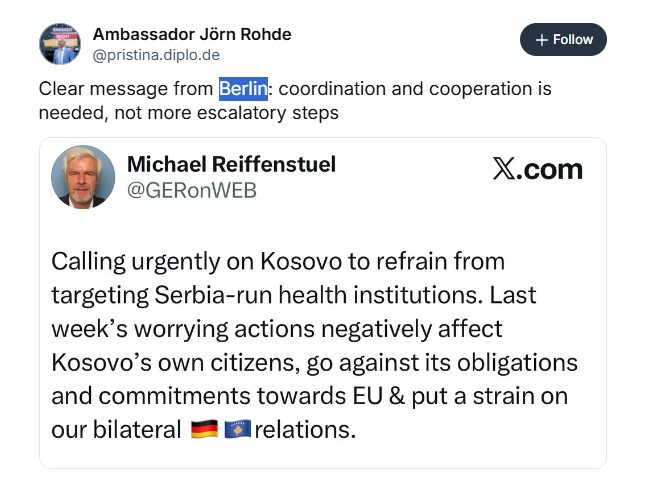Click the Kosovo flag emoji
This screenshot has width=664, height=482.
point(237,431)
